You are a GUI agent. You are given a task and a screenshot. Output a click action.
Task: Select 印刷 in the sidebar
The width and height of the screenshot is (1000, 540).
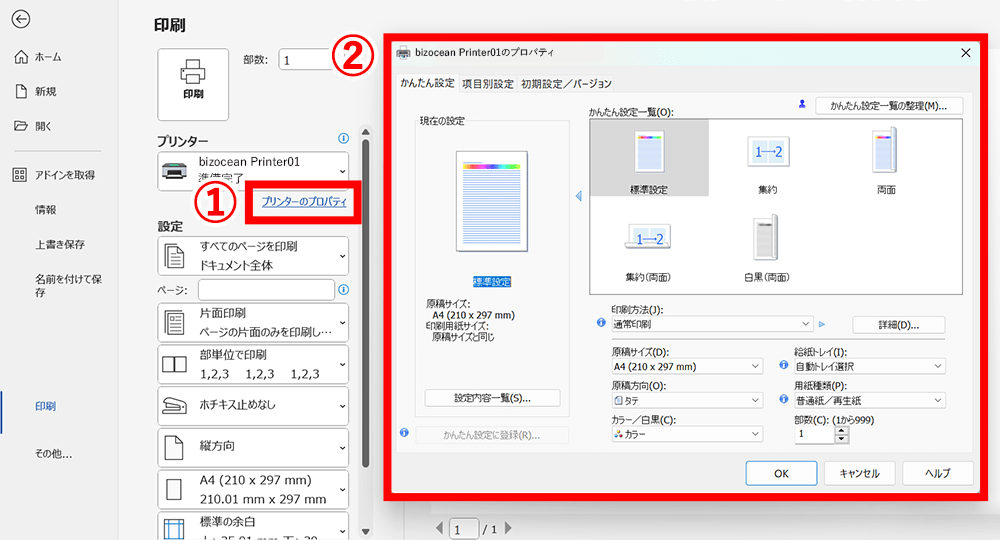[45, 406]
